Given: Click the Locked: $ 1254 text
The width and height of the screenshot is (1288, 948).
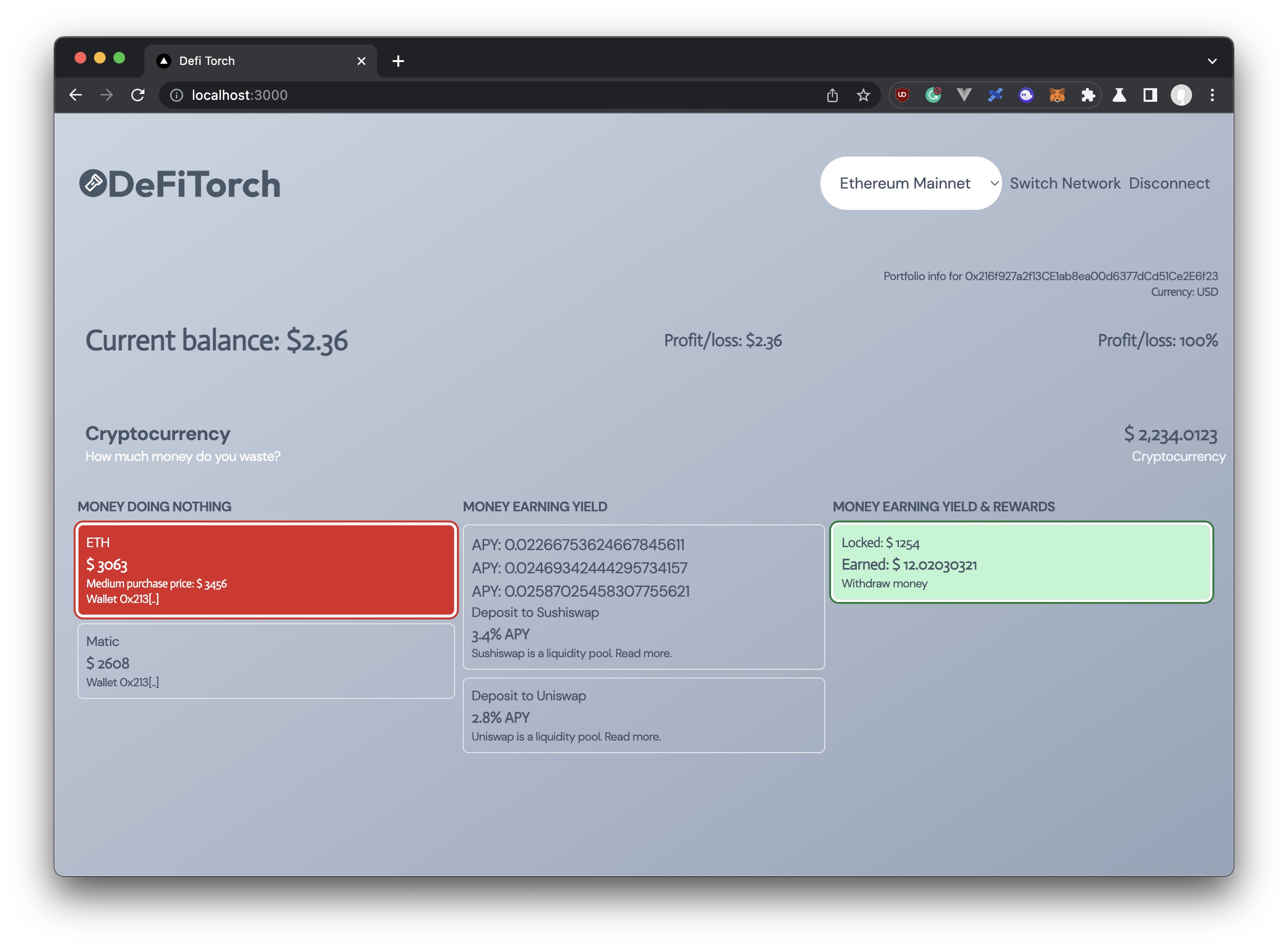Looking at the screenshot, I should [x=880, y=543].
